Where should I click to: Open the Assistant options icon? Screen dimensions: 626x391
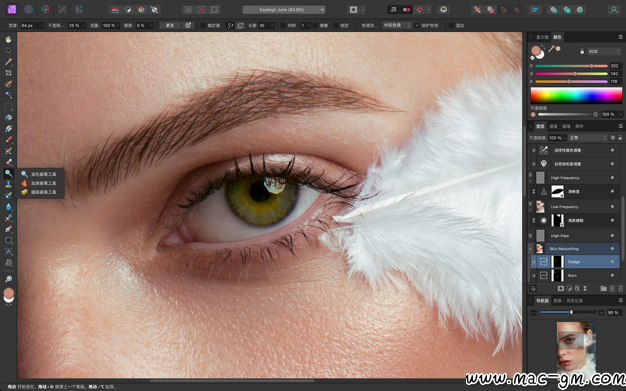click(x=444, y=10)
